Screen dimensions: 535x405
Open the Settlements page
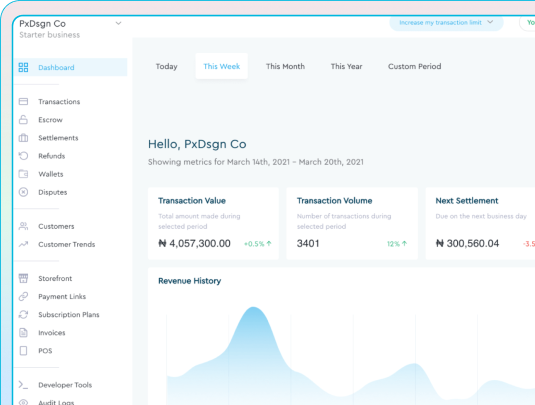[58, 138]
